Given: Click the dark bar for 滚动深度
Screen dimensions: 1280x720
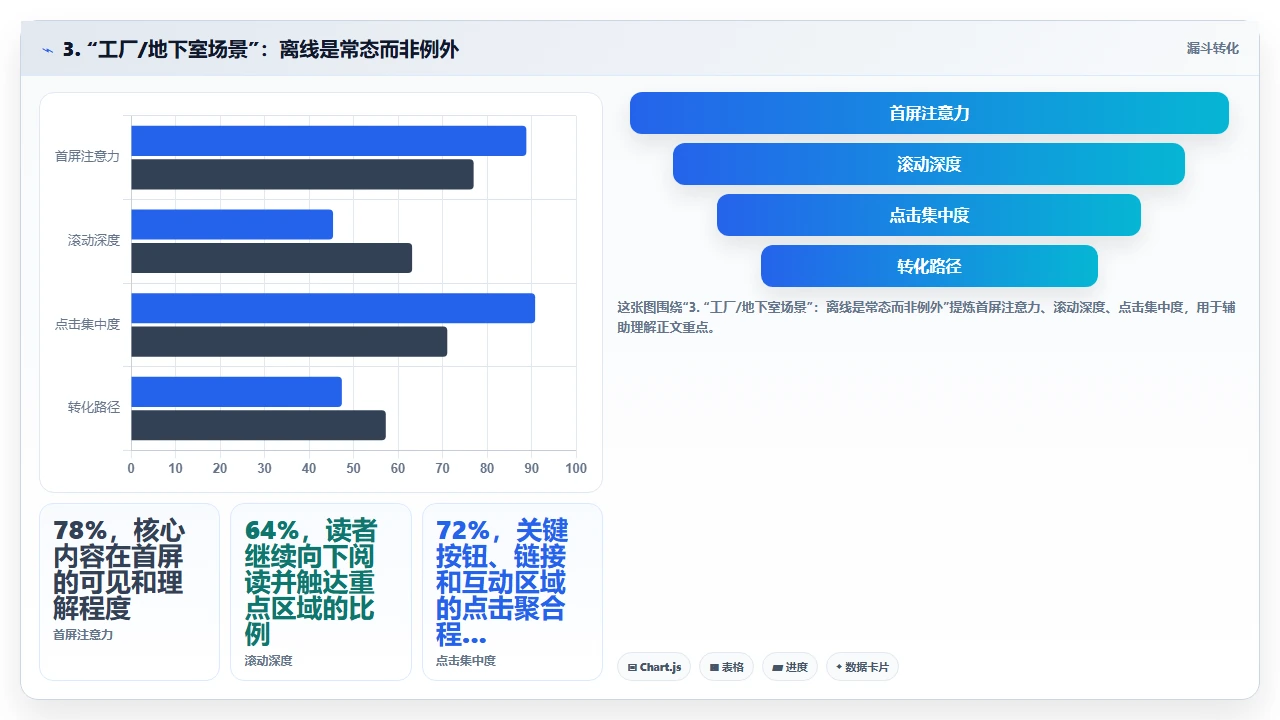Looking at the screenshot, I should tap(271, 258).
